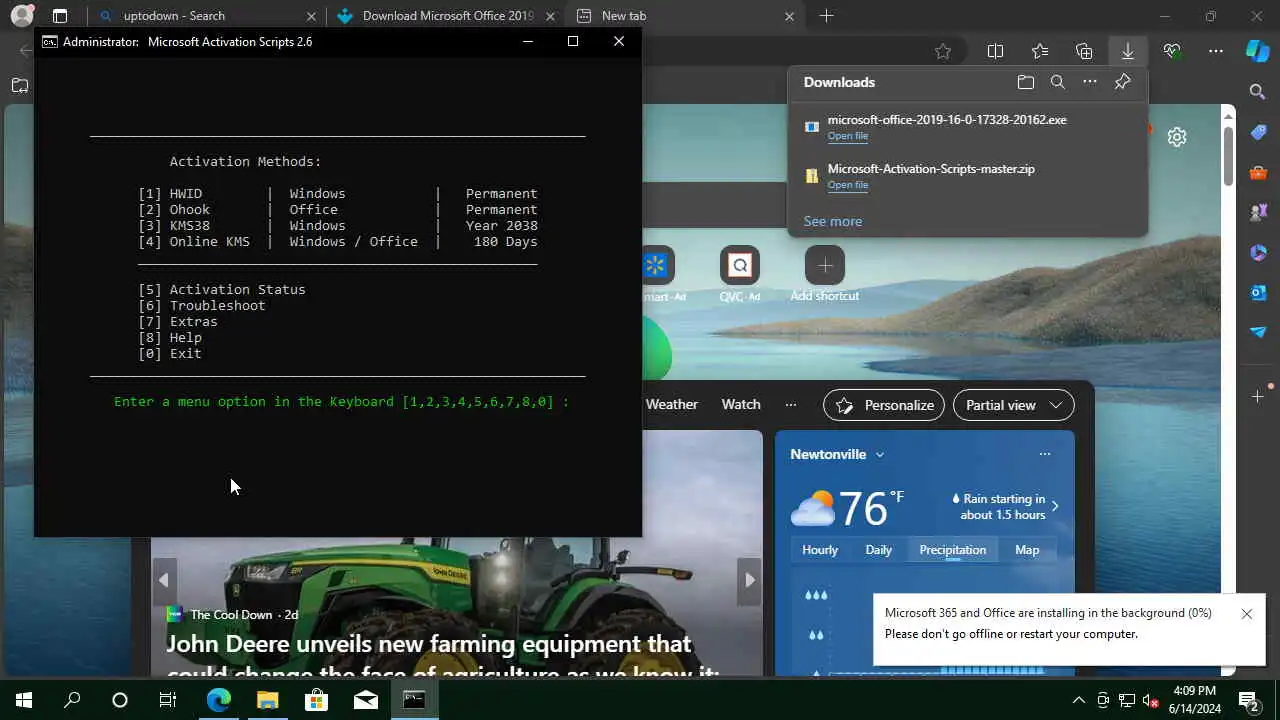This screenshot has height=720, width=1280.
Task: Open File Explorer from taskbar
Action: pos(267,700)
